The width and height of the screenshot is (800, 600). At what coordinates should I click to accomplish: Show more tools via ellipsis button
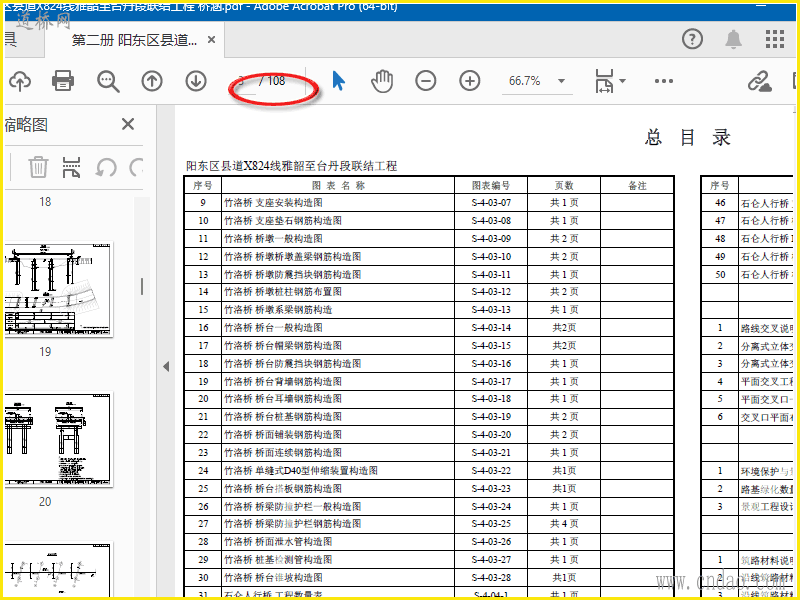pyautogui.click(x=664, y=81)
